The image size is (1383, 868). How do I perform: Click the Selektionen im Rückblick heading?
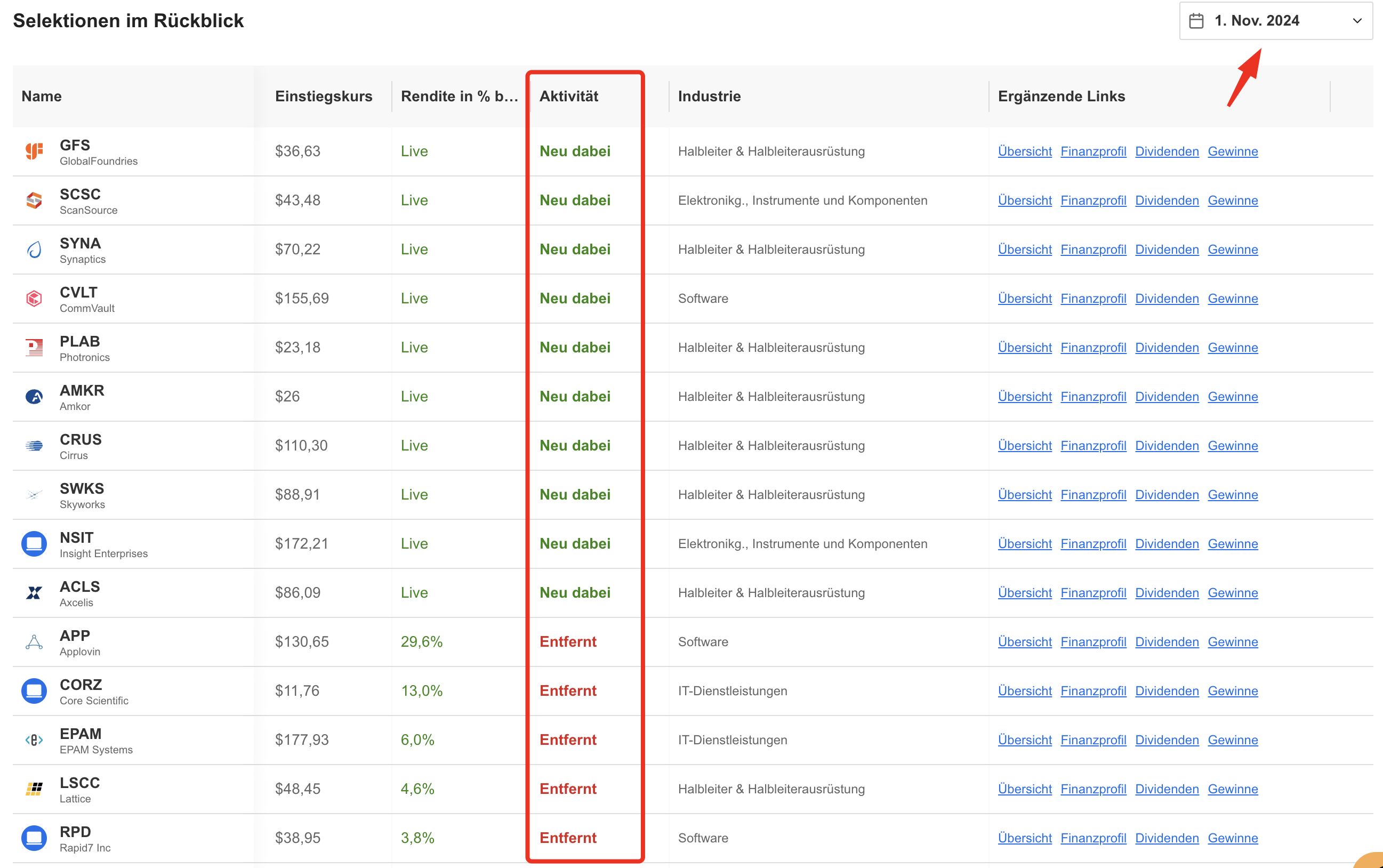[x=128, y=21]
